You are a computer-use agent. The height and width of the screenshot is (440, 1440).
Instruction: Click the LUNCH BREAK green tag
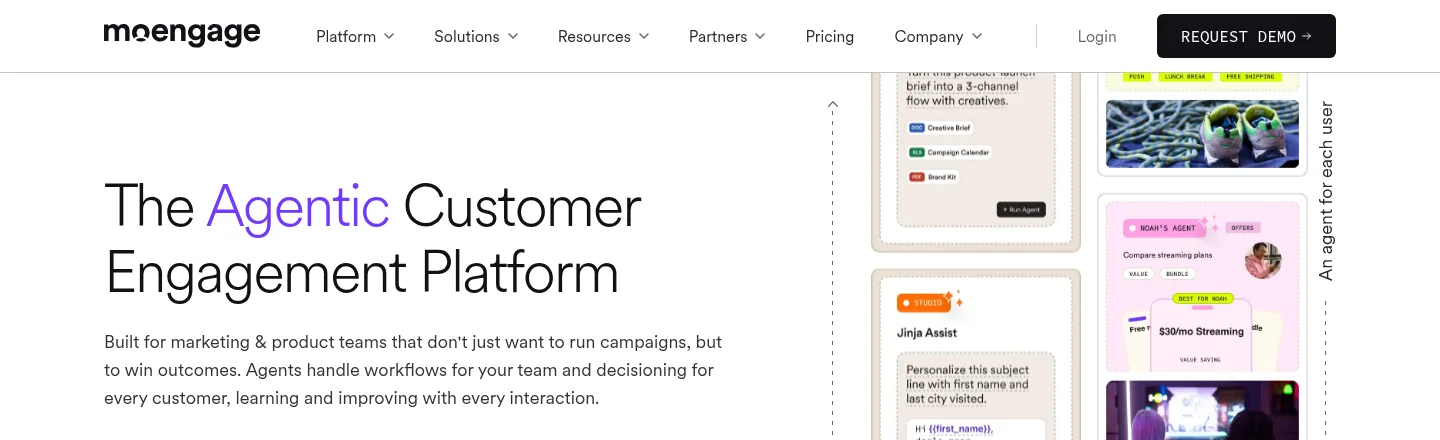(x=1185, y=77)
